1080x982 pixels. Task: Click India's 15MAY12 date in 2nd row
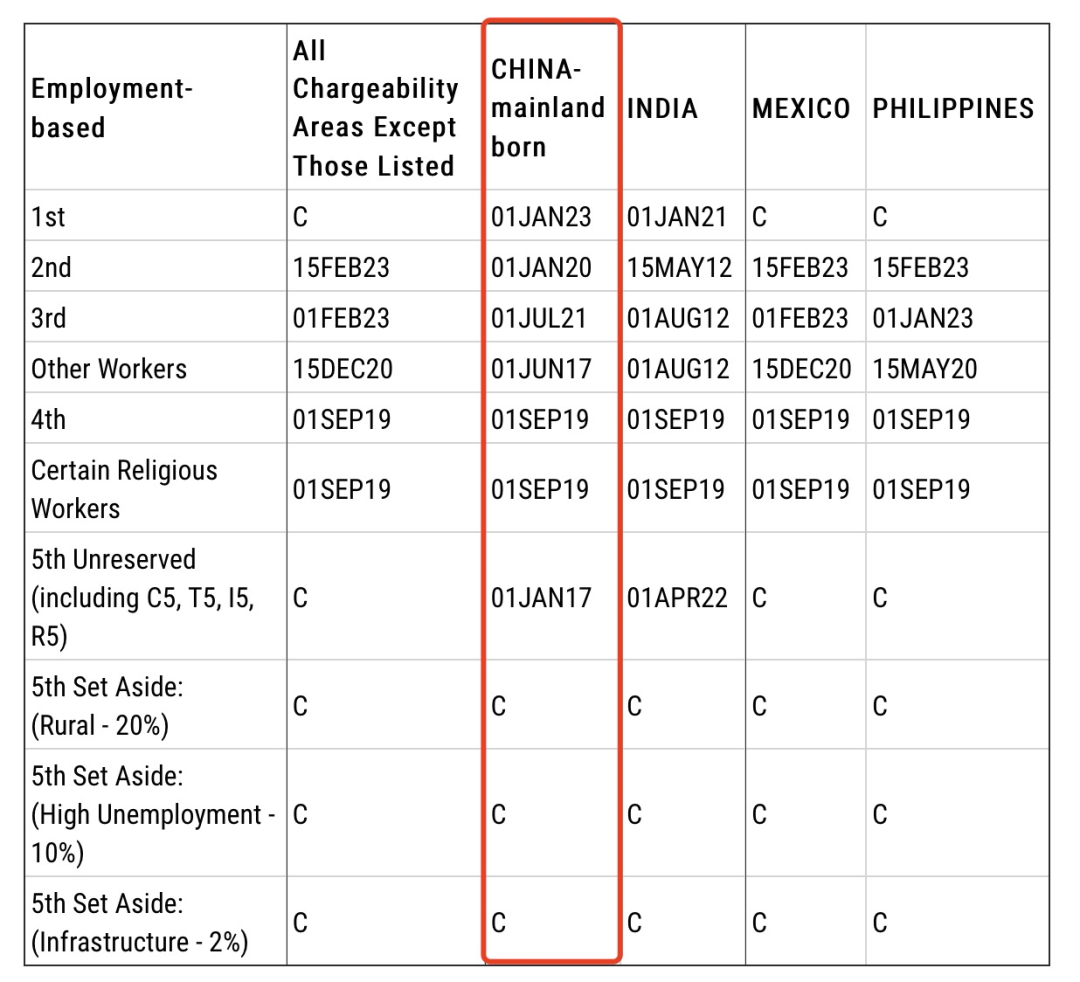(679, 267)
